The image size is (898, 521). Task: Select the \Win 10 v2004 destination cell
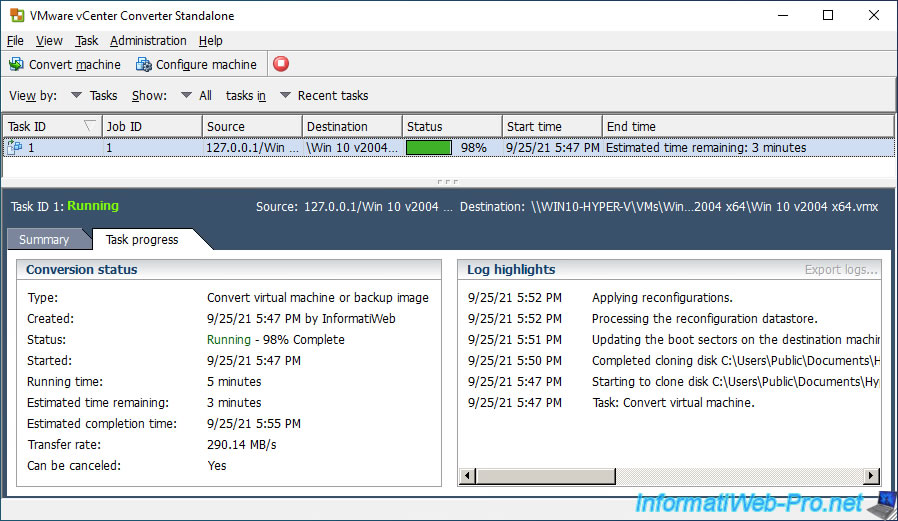[352, 148]
